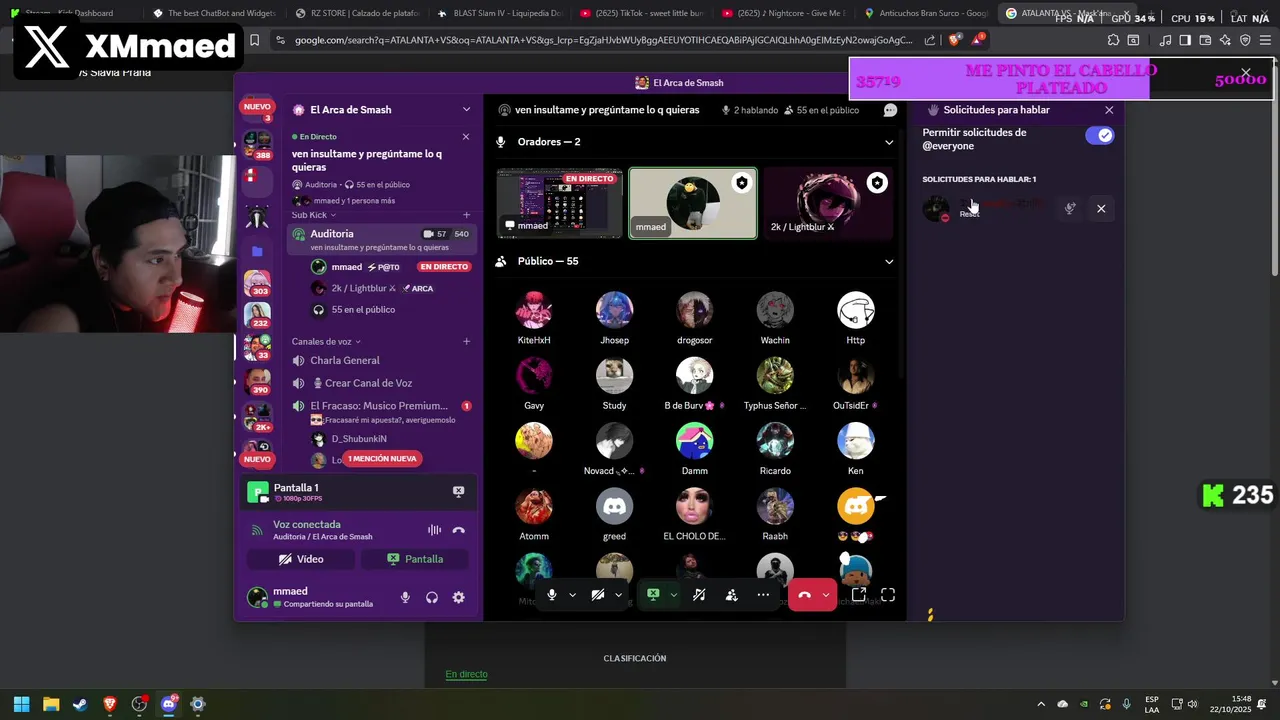Open disconnect options arrow beside hang up
Screen dimensions: 1280x720
click(x=825, y=594)
